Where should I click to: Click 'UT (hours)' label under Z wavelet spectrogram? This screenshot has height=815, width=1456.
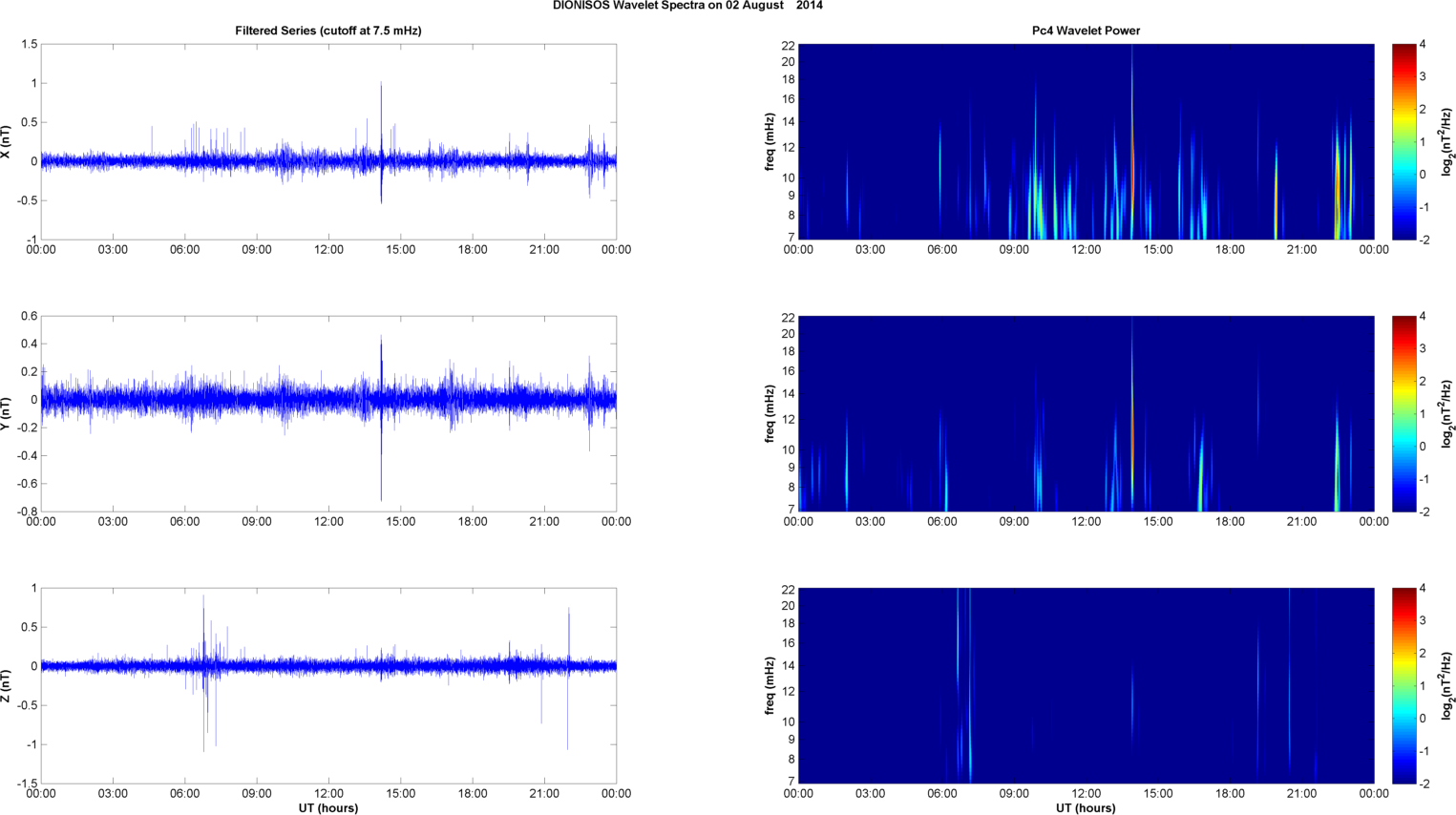(1086, 807)
